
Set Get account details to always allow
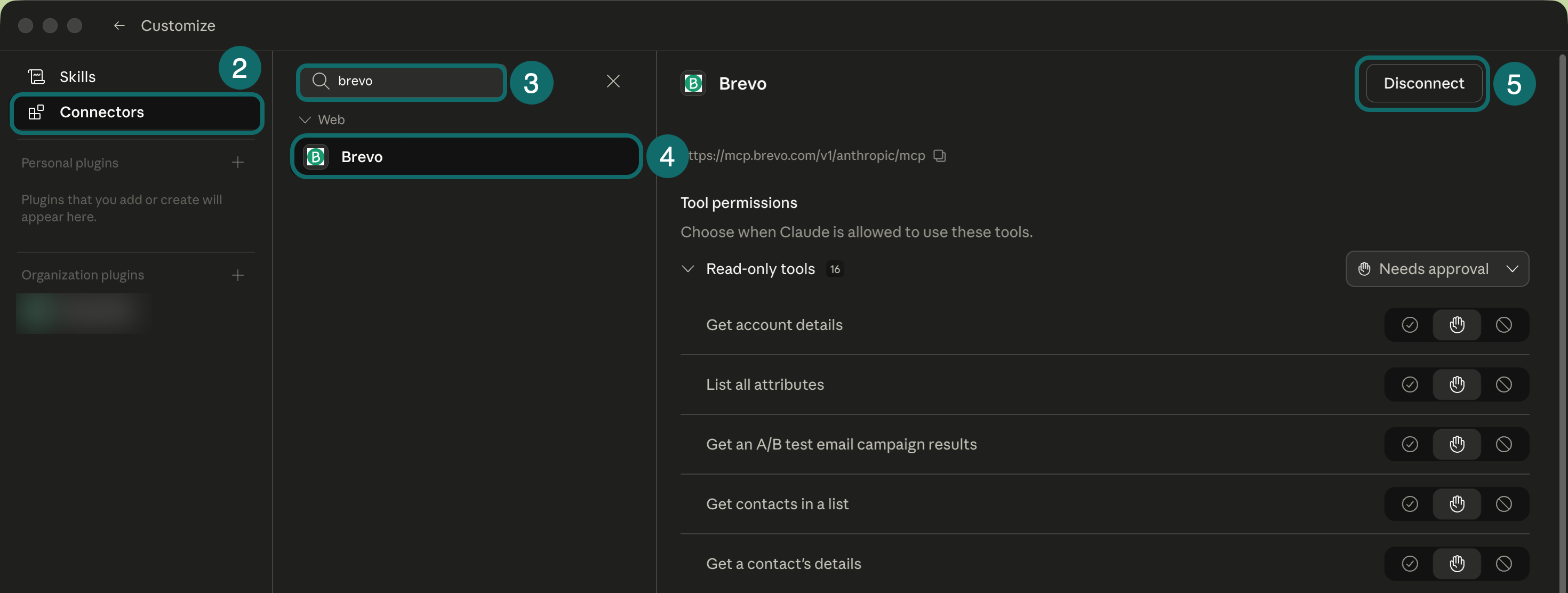click(x=1410, y=325)
